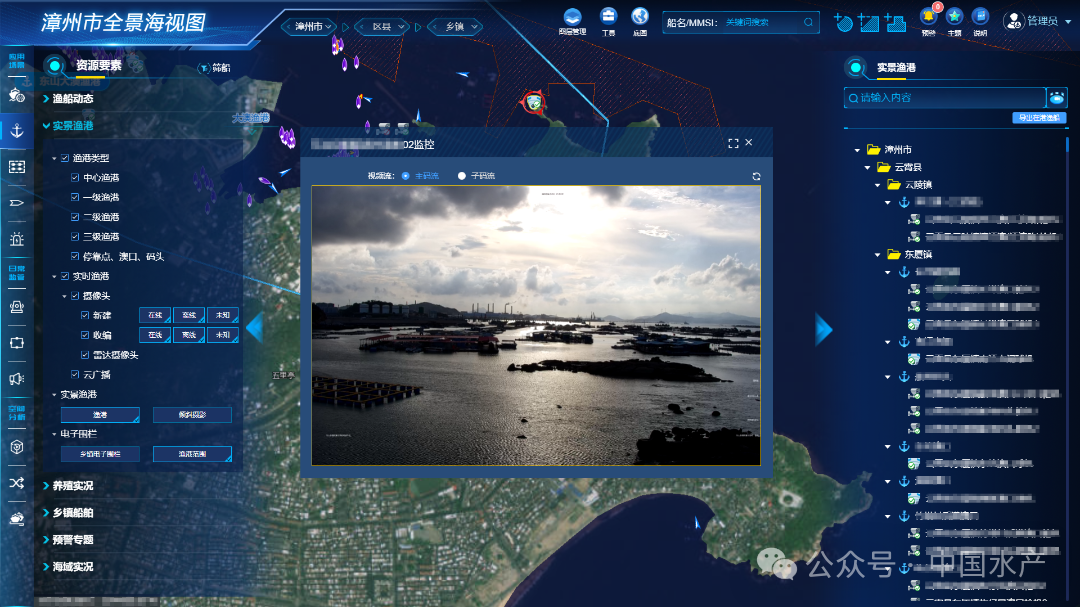Click the 底图 globe basemap icon

coord(640,18)
